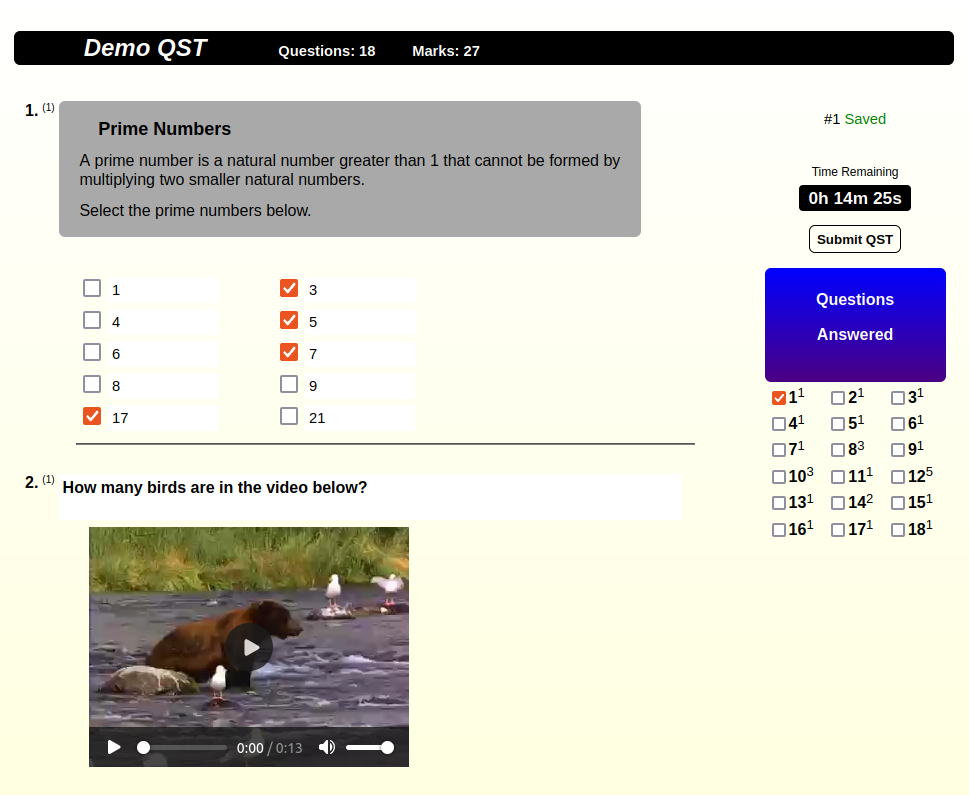Adjust the video volume slider
The width and height of the screenshot is (969, 795).
click(x=368, y=747)
